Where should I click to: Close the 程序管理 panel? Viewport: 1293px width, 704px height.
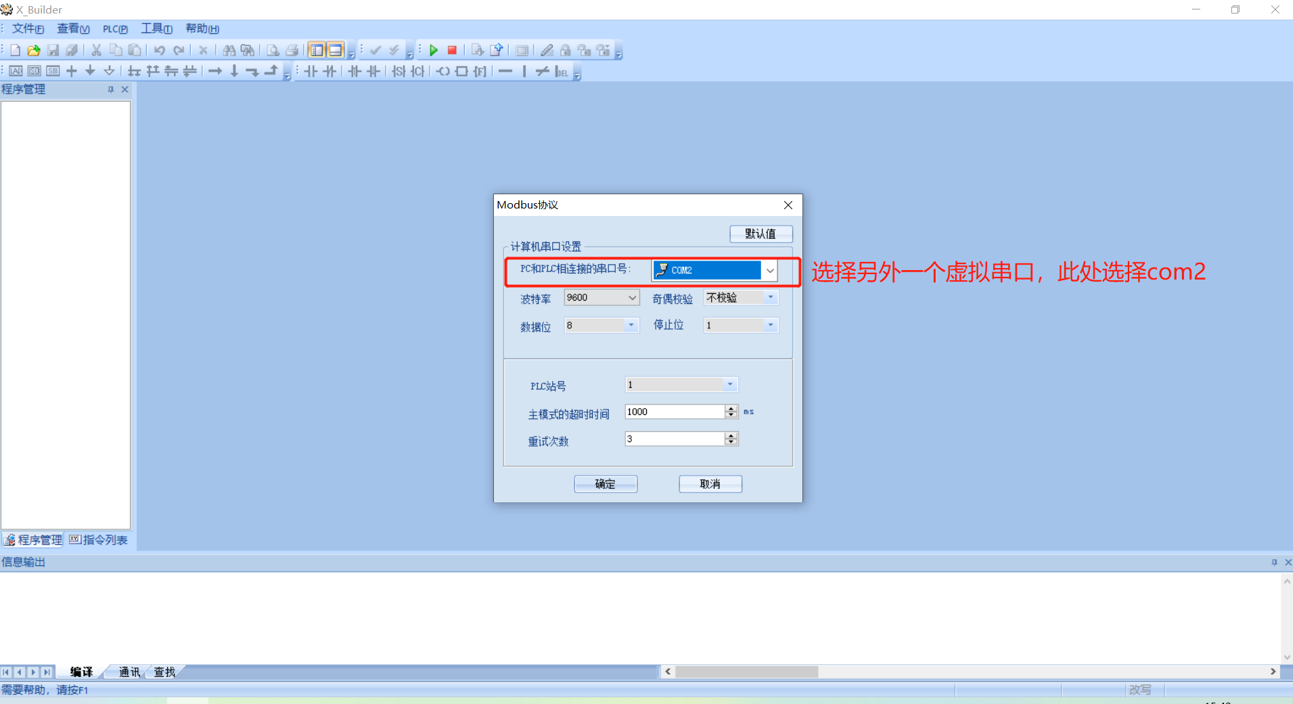(x=125, y=89)
